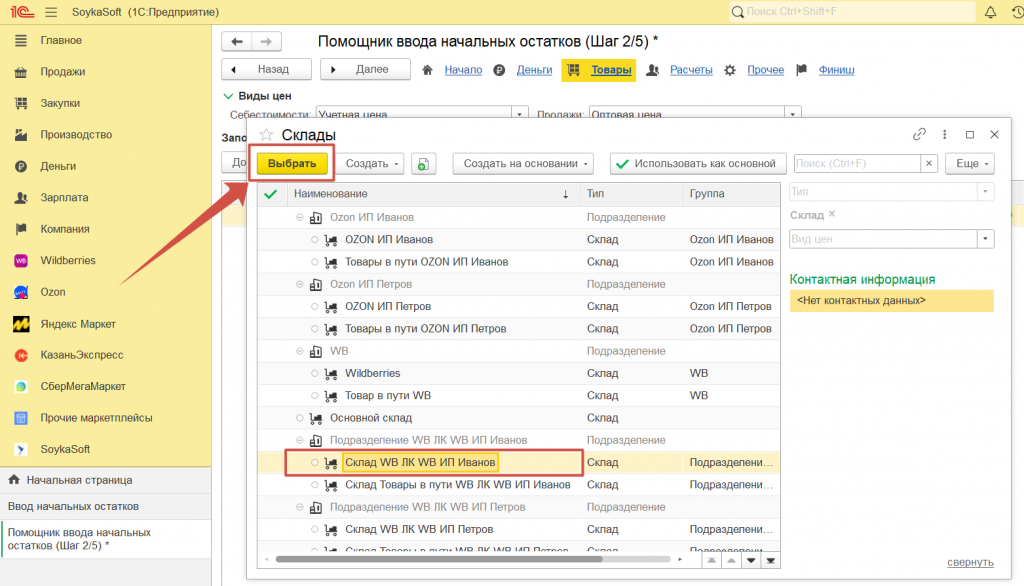The height and width of the screenshot is (586, 1024).
Task: Switch to the Деньги step tab
Action: [534, 70]
